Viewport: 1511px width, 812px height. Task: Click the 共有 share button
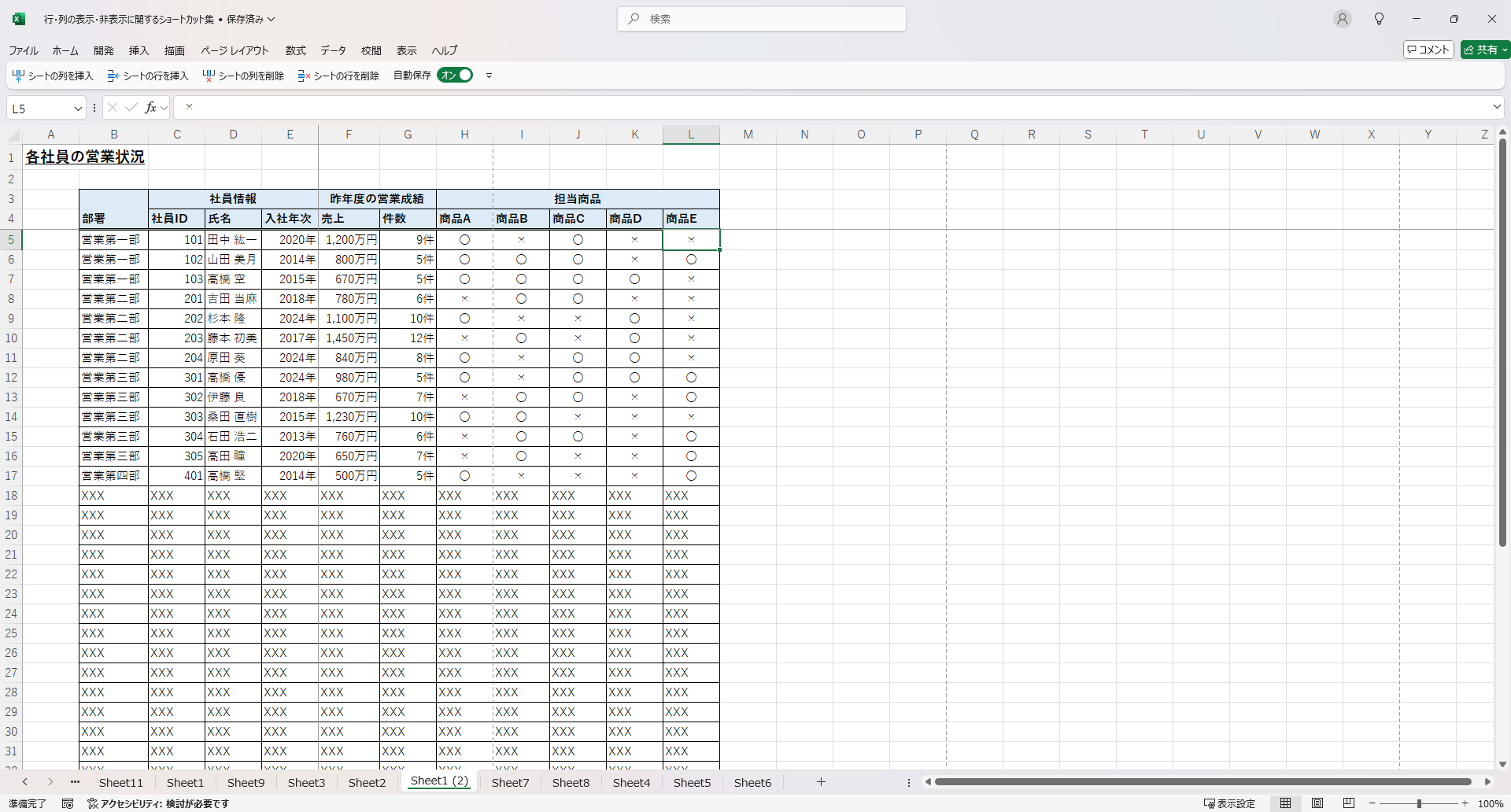[x=1485, y=50]
